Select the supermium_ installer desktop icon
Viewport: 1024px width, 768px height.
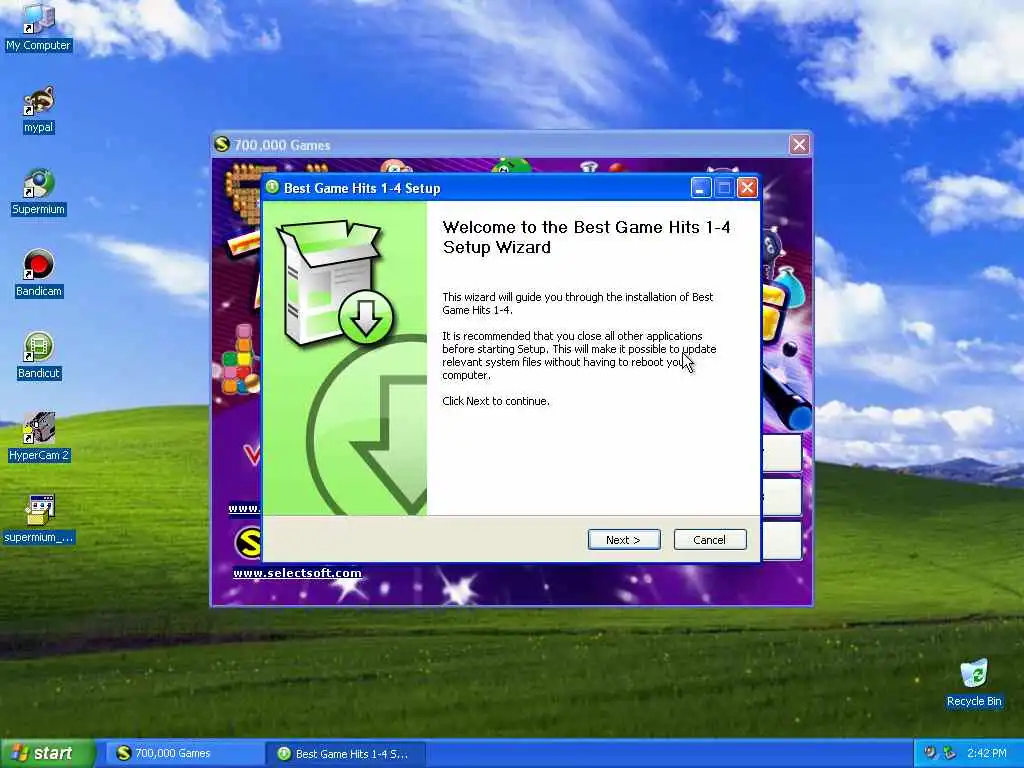click(39, 520)
